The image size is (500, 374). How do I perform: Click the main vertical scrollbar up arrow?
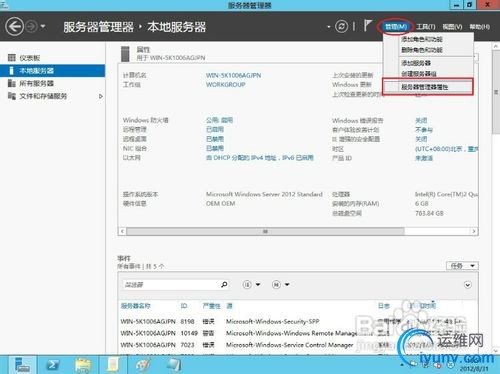coord(496,47)
